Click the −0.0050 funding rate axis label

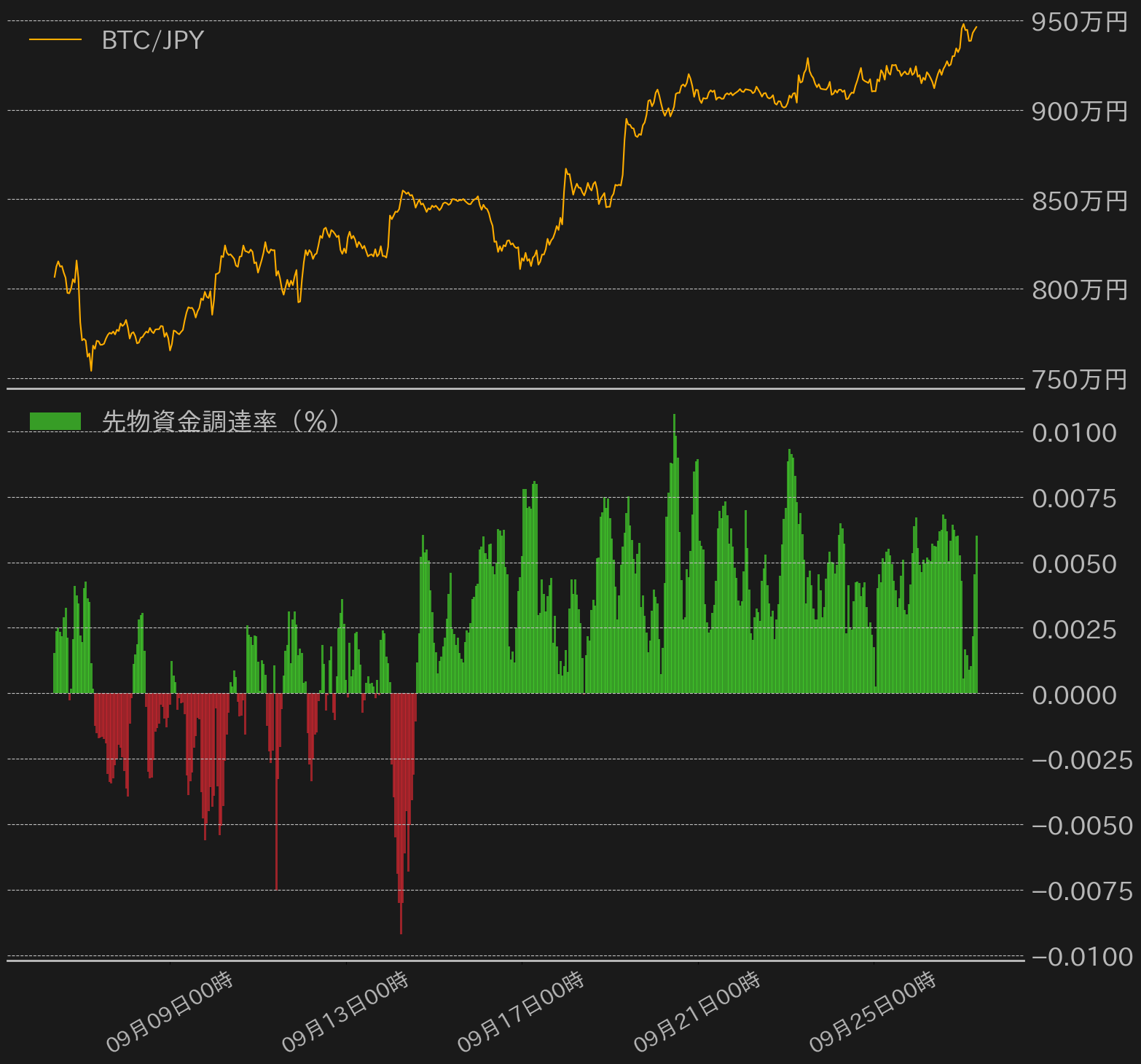click(1082, 826)
